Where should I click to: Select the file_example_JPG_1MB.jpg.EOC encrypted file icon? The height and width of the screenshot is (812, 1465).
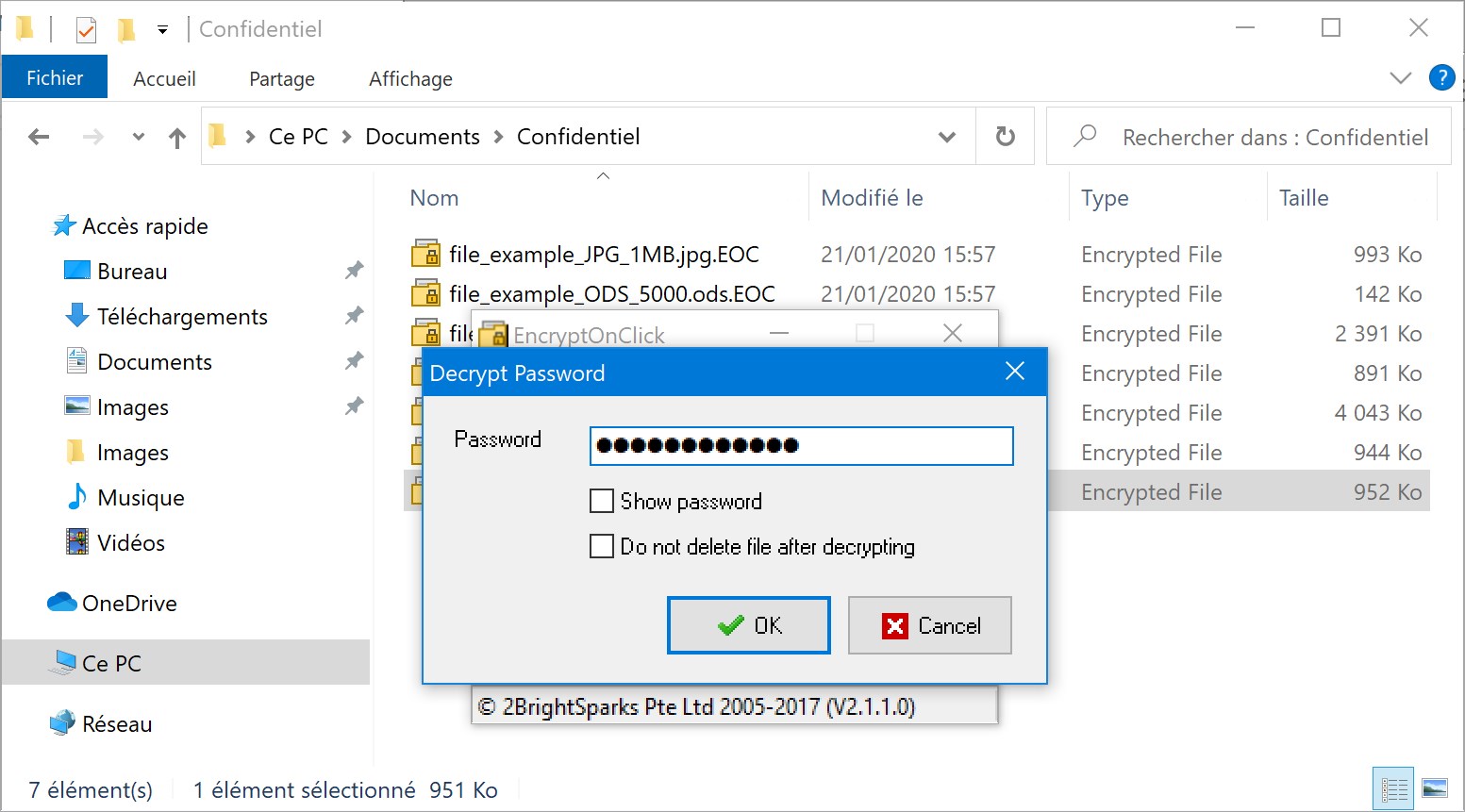[x=426, y=254]
